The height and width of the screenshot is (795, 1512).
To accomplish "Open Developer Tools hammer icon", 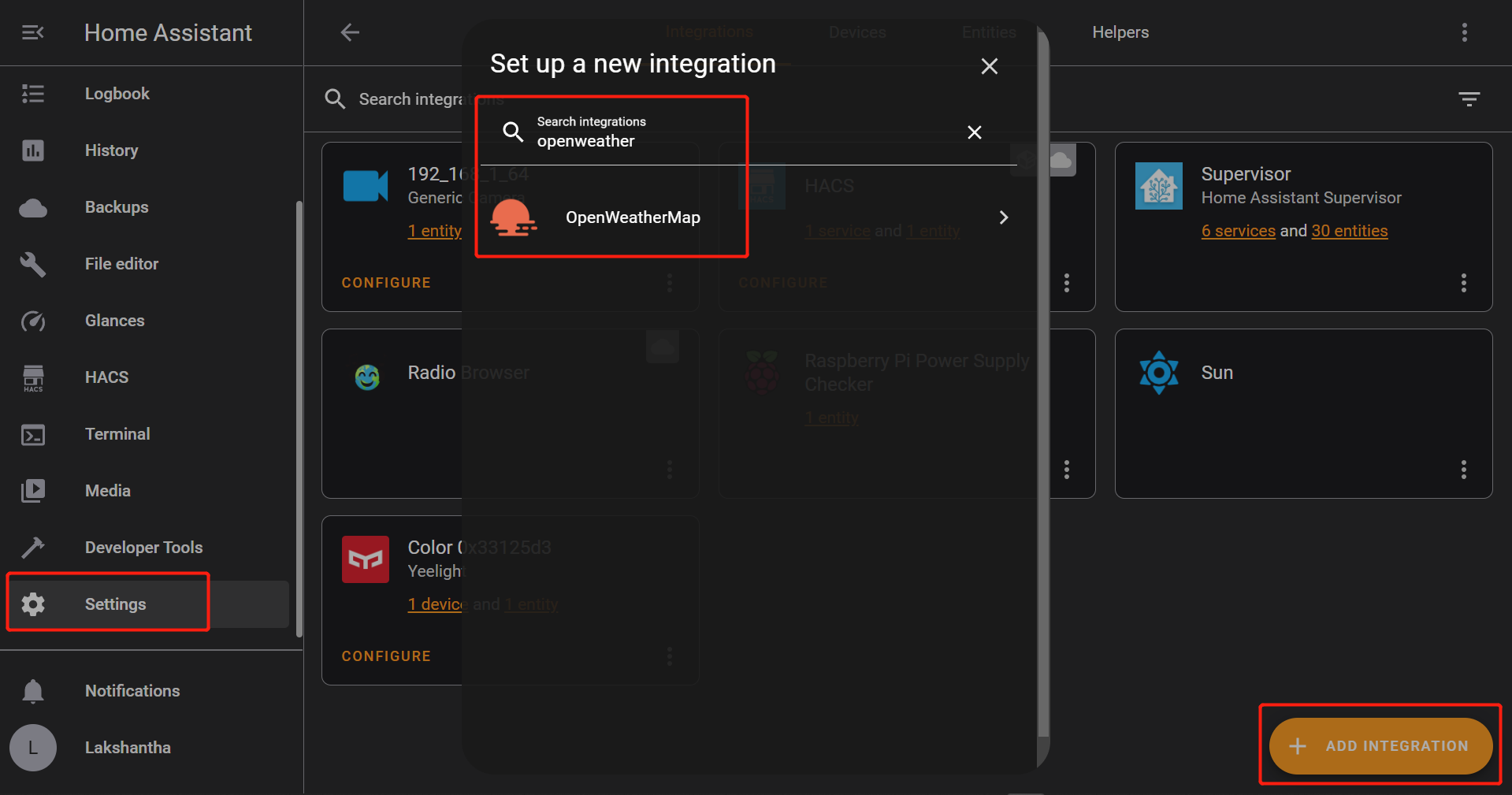I will point(32,548).
